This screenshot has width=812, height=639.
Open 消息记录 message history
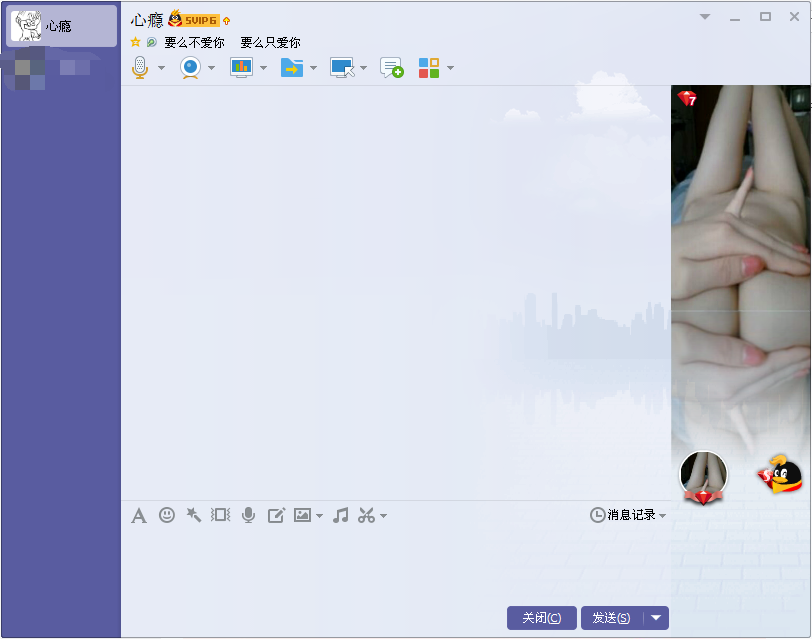[623, 515]
